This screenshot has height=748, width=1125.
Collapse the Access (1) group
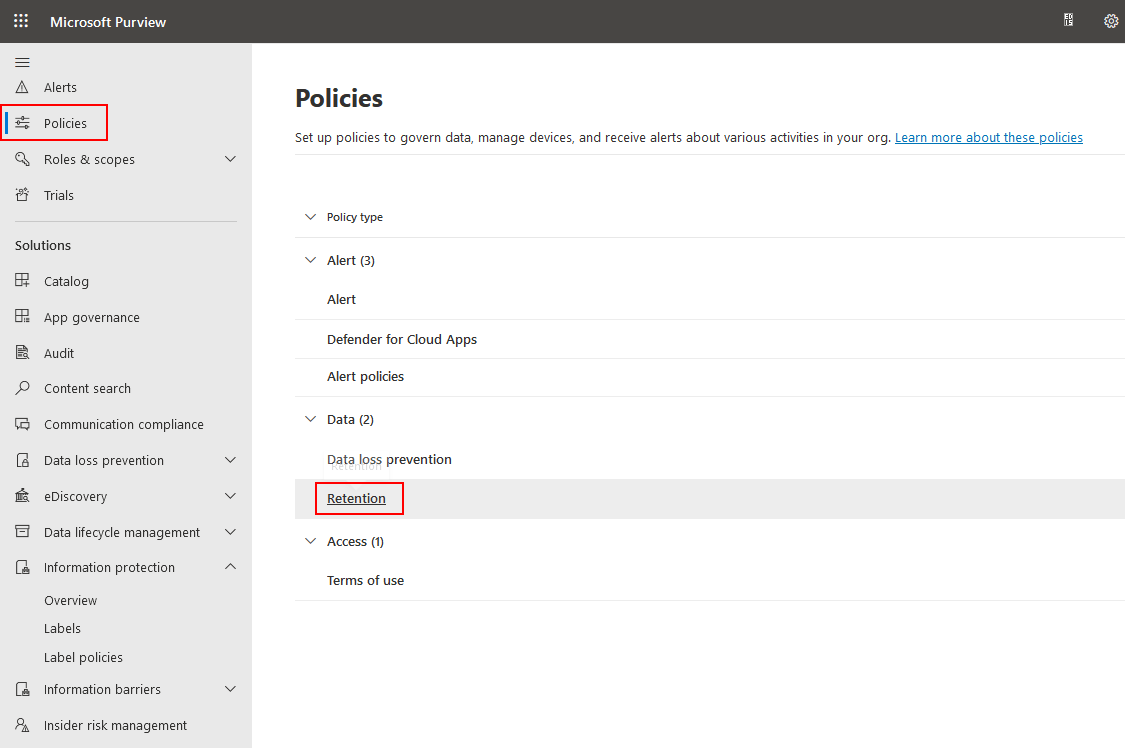coord(310,541)
